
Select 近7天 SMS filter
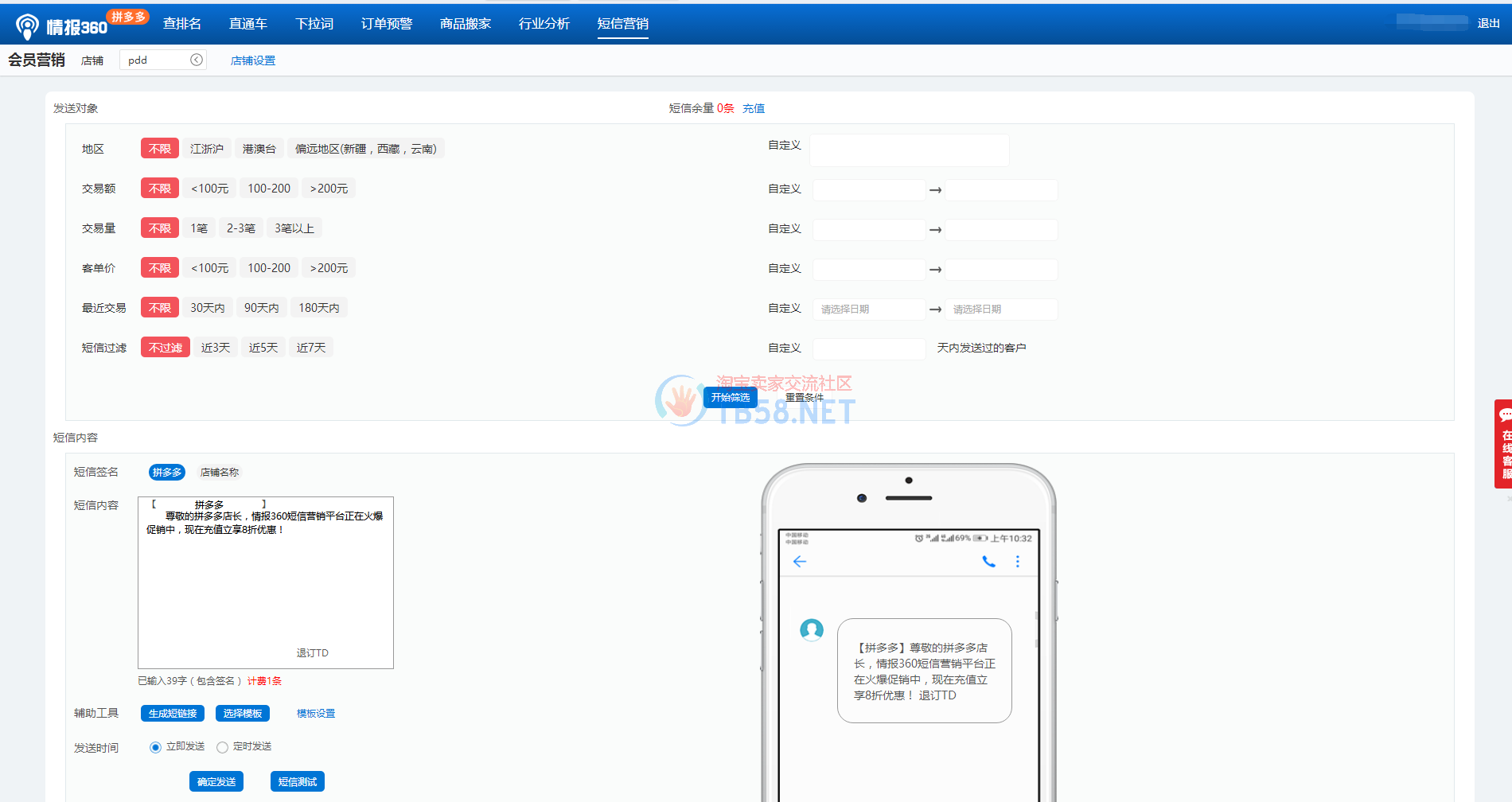311,348
